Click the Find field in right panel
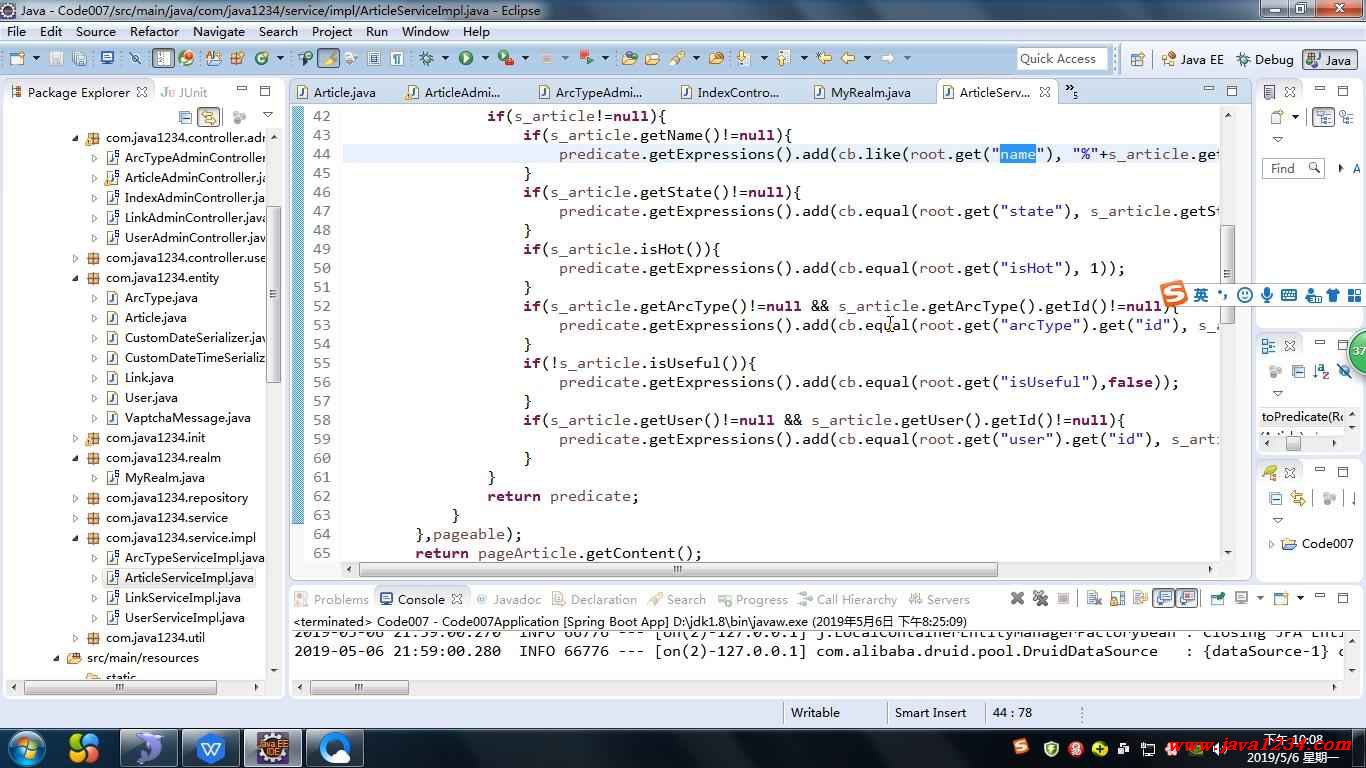 (1293, 168)
